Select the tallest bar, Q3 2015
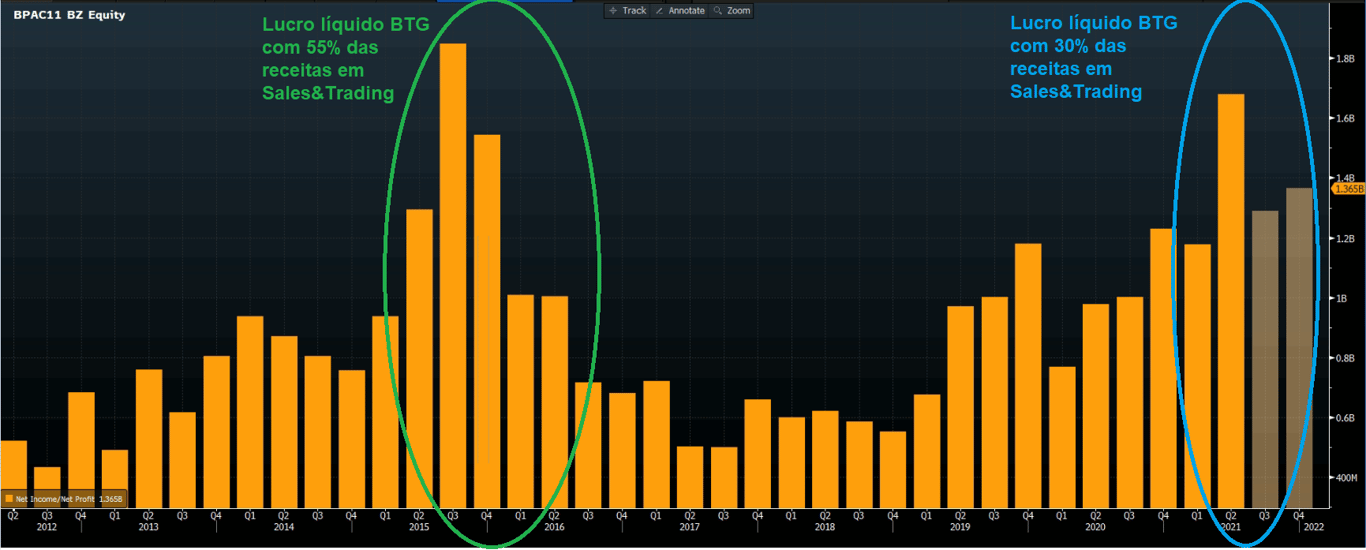Screen dimensions: 1366x550 click(453, 276)
